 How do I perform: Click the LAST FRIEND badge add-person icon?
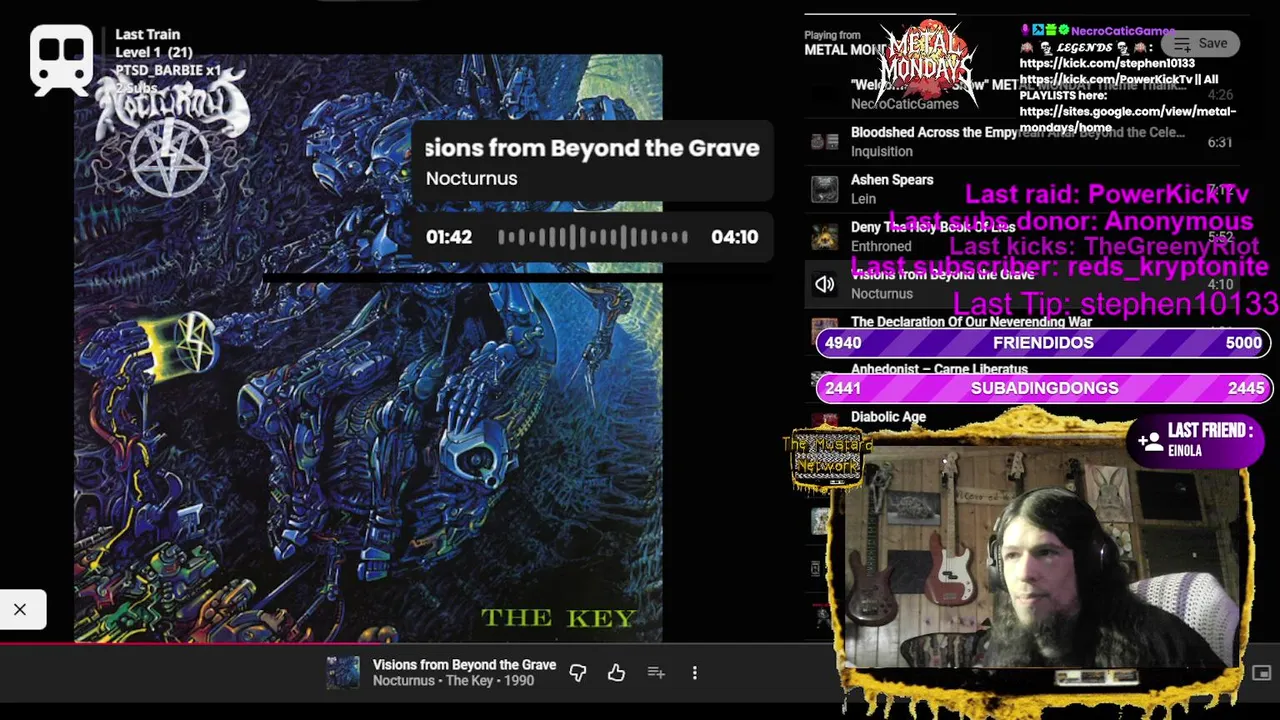[x=1150, y=440]
